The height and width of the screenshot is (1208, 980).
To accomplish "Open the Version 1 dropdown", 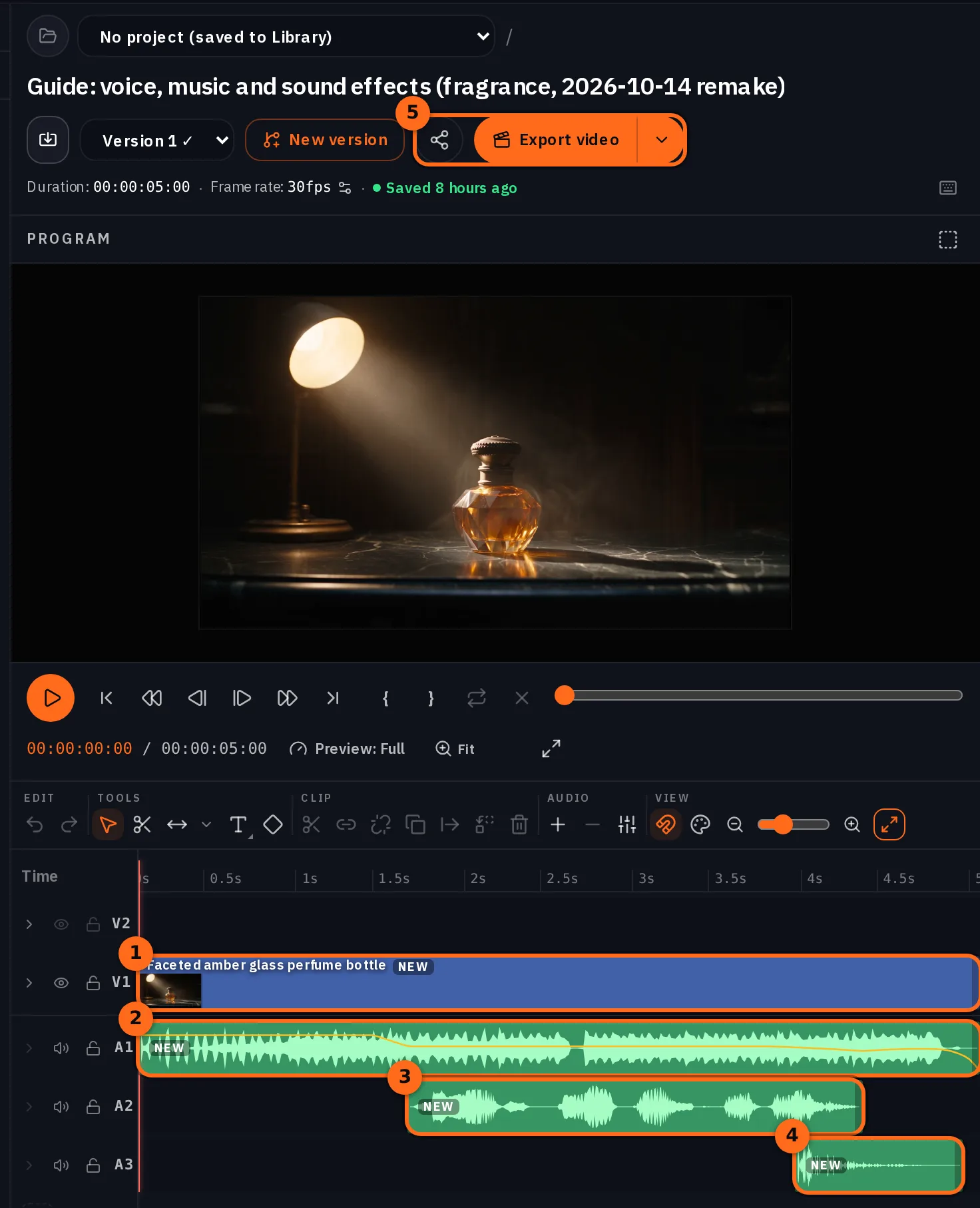I will [x=157, y=141].
